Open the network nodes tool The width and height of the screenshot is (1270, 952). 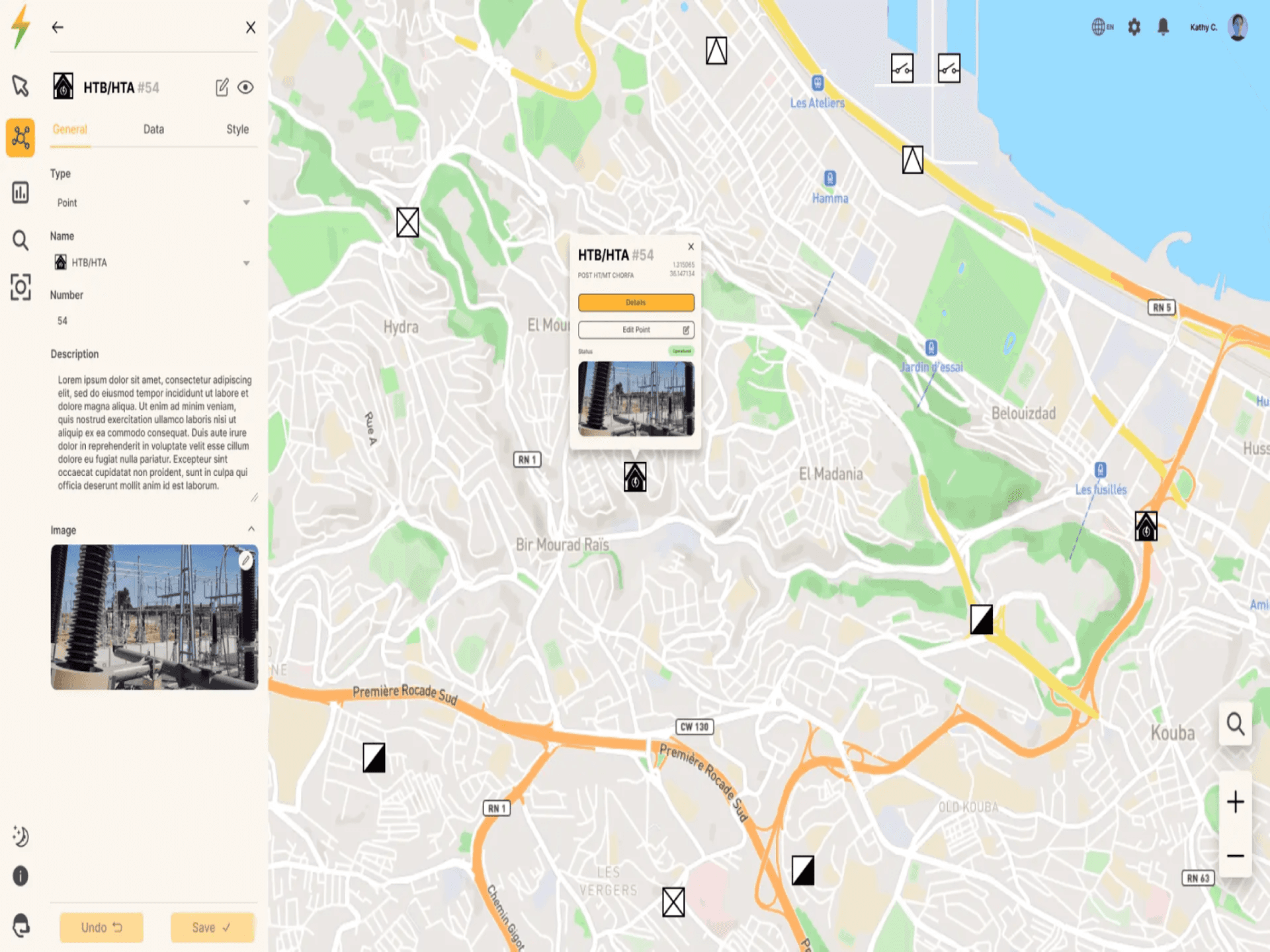21,138
